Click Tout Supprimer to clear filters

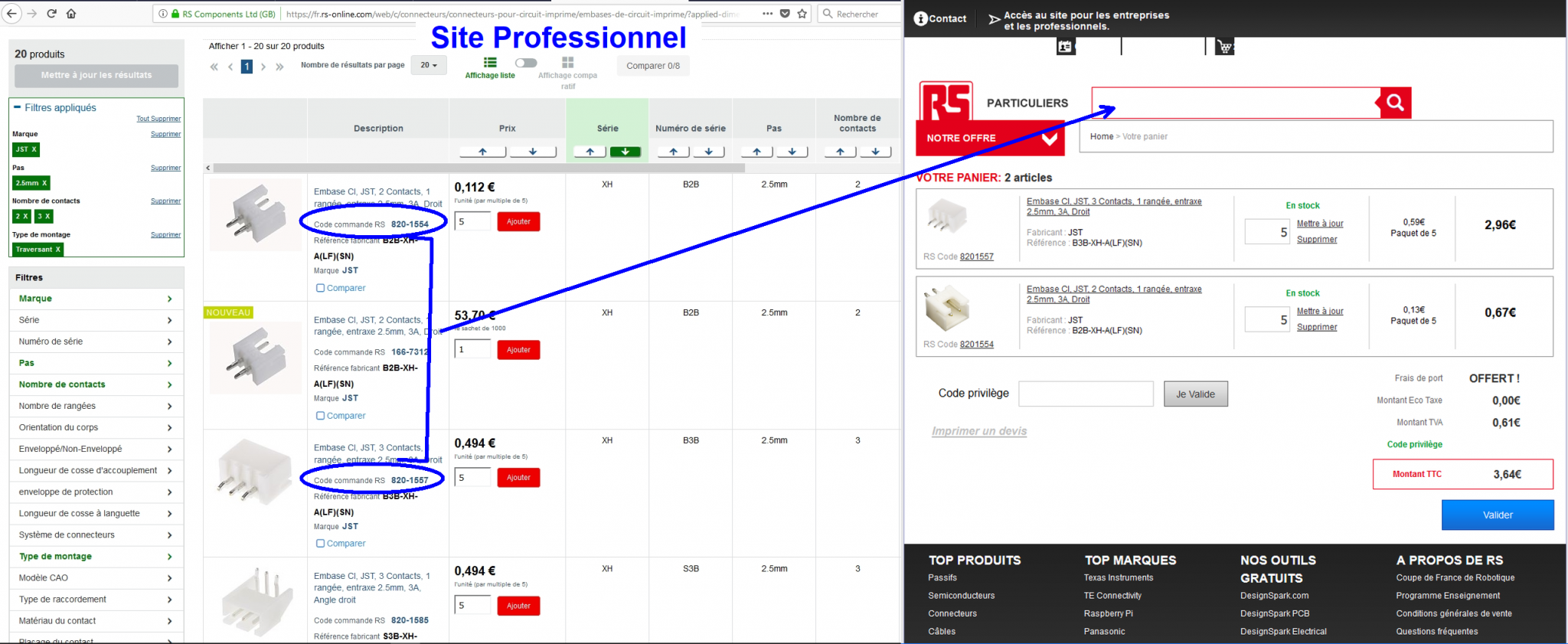coord(158,119)
